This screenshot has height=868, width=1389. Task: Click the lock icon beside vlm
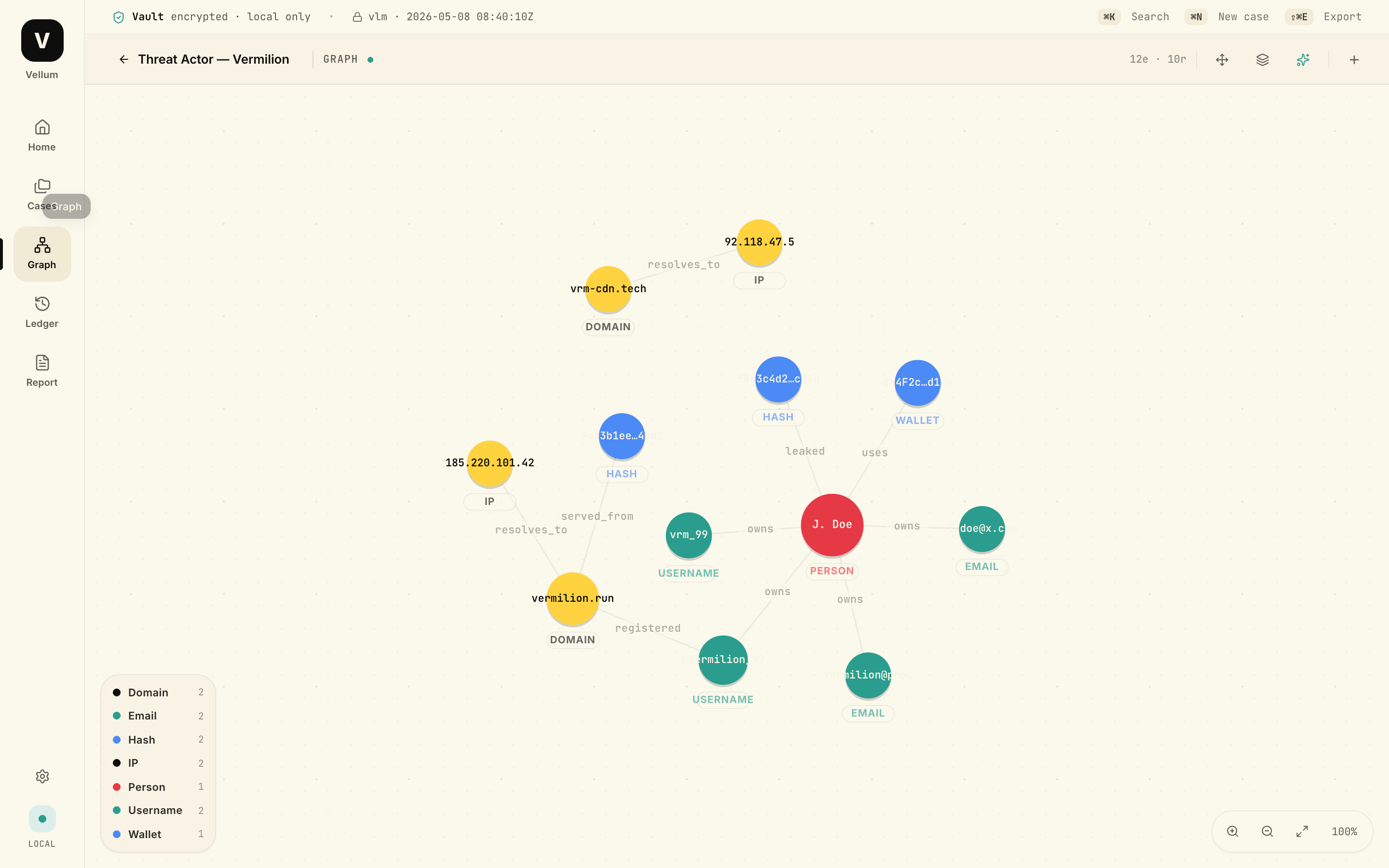pos(357,17)
